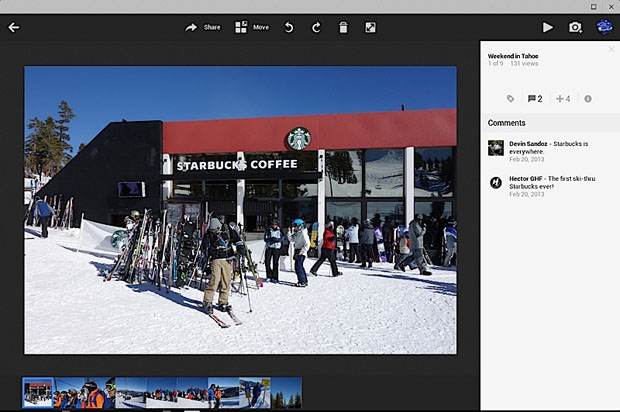Click the camera upload icon
This screenshot has width=620, height=412.
(x=575, y=27)
